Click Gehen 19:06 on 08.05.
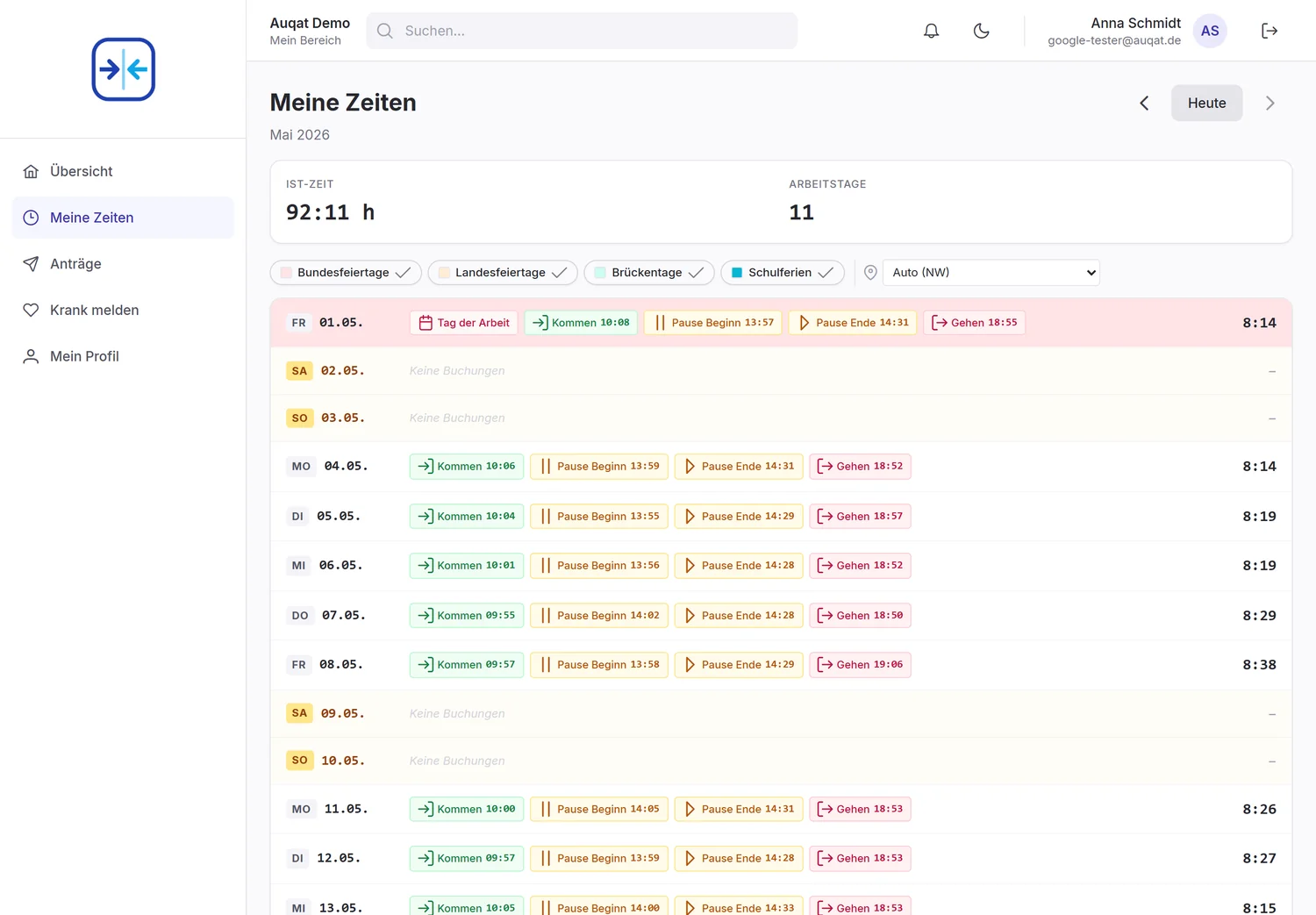The image size is (1316, 915). click(861, 664)
